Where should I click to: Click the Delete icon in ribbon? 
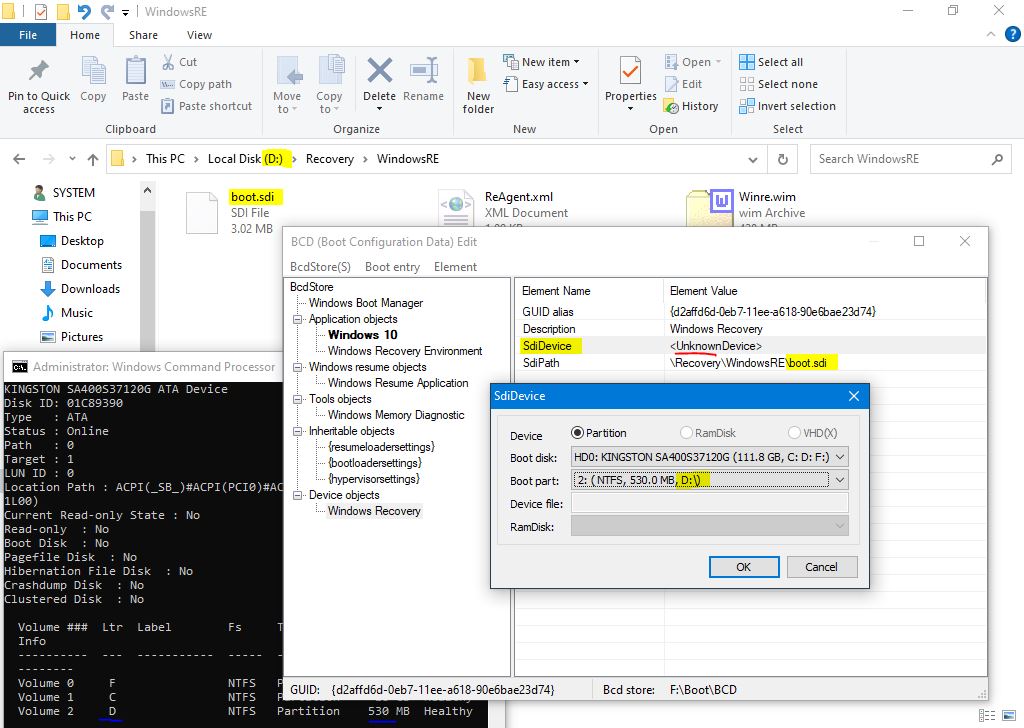point(379,72)
